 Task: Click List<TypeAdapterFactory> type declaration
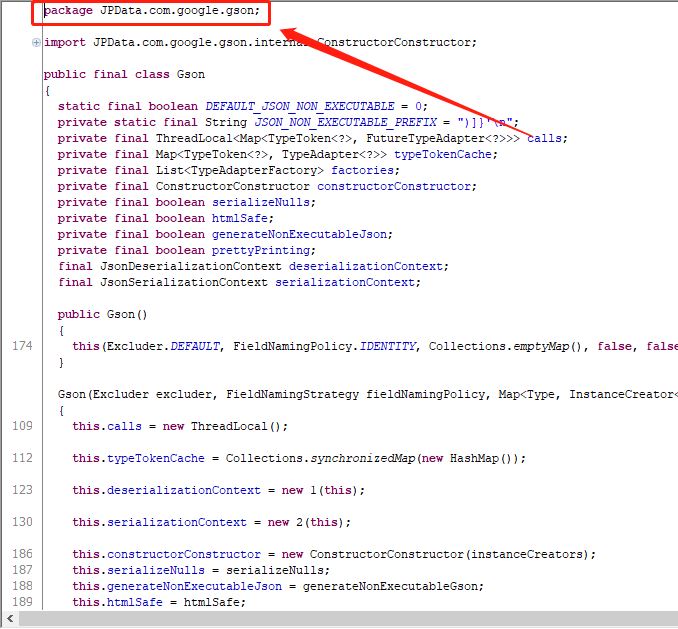point(240,170)
